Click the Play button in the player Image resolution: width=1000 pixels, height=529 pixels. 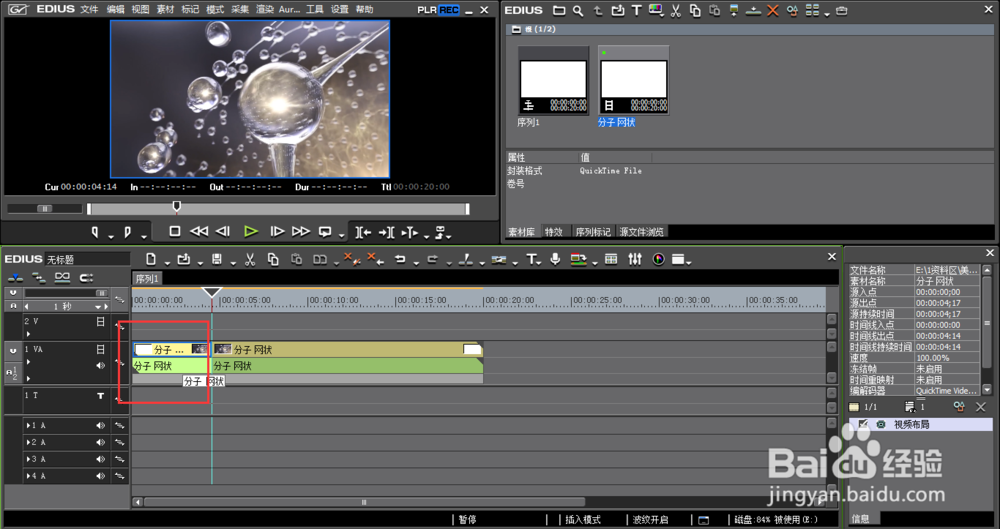coord(251,232)
